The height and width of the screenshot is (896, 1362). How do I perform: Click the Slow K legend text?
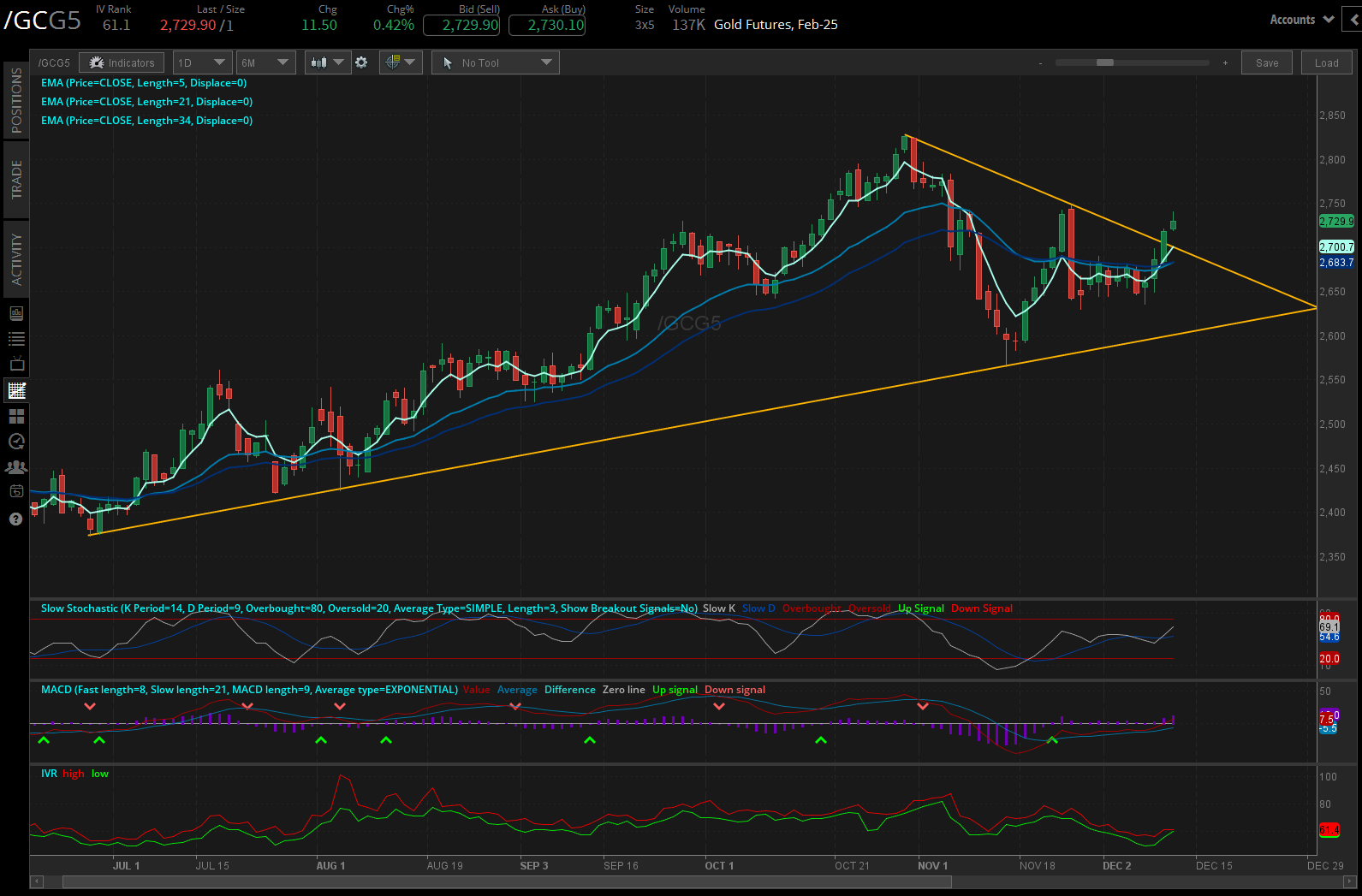(x=719, y=608)
